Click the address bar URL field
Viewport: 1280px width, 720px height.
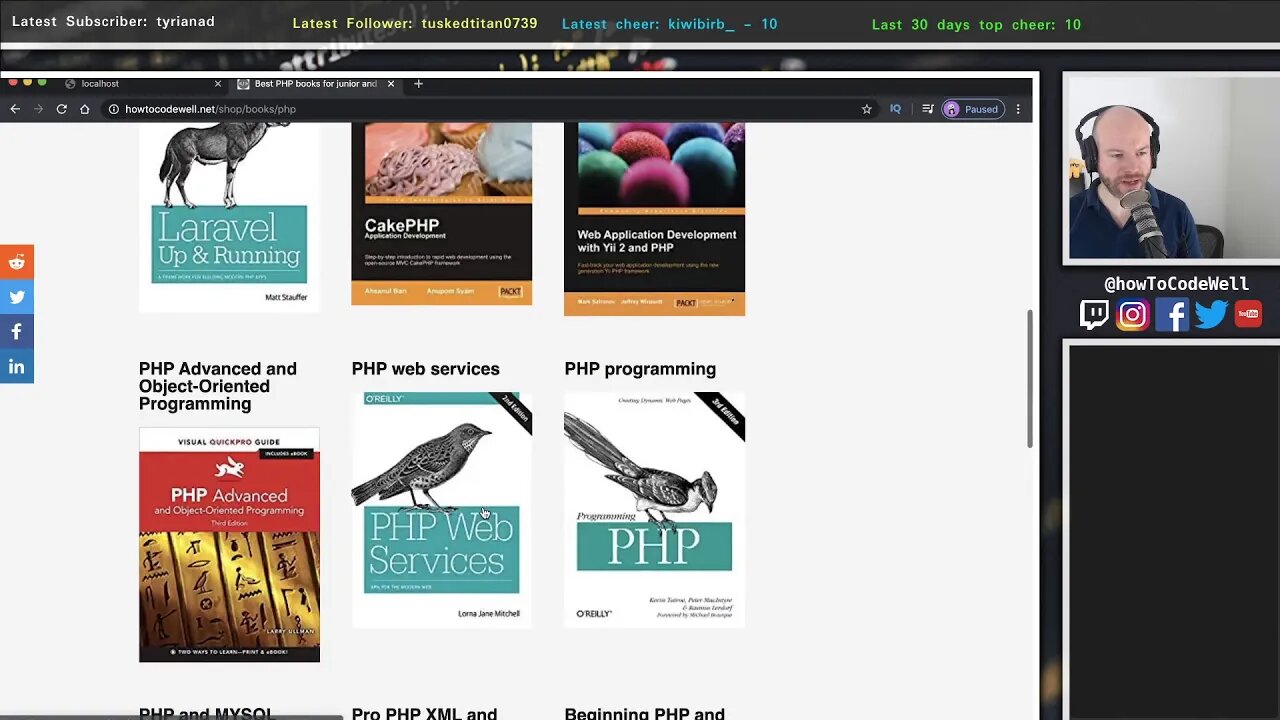coord(480,109)
